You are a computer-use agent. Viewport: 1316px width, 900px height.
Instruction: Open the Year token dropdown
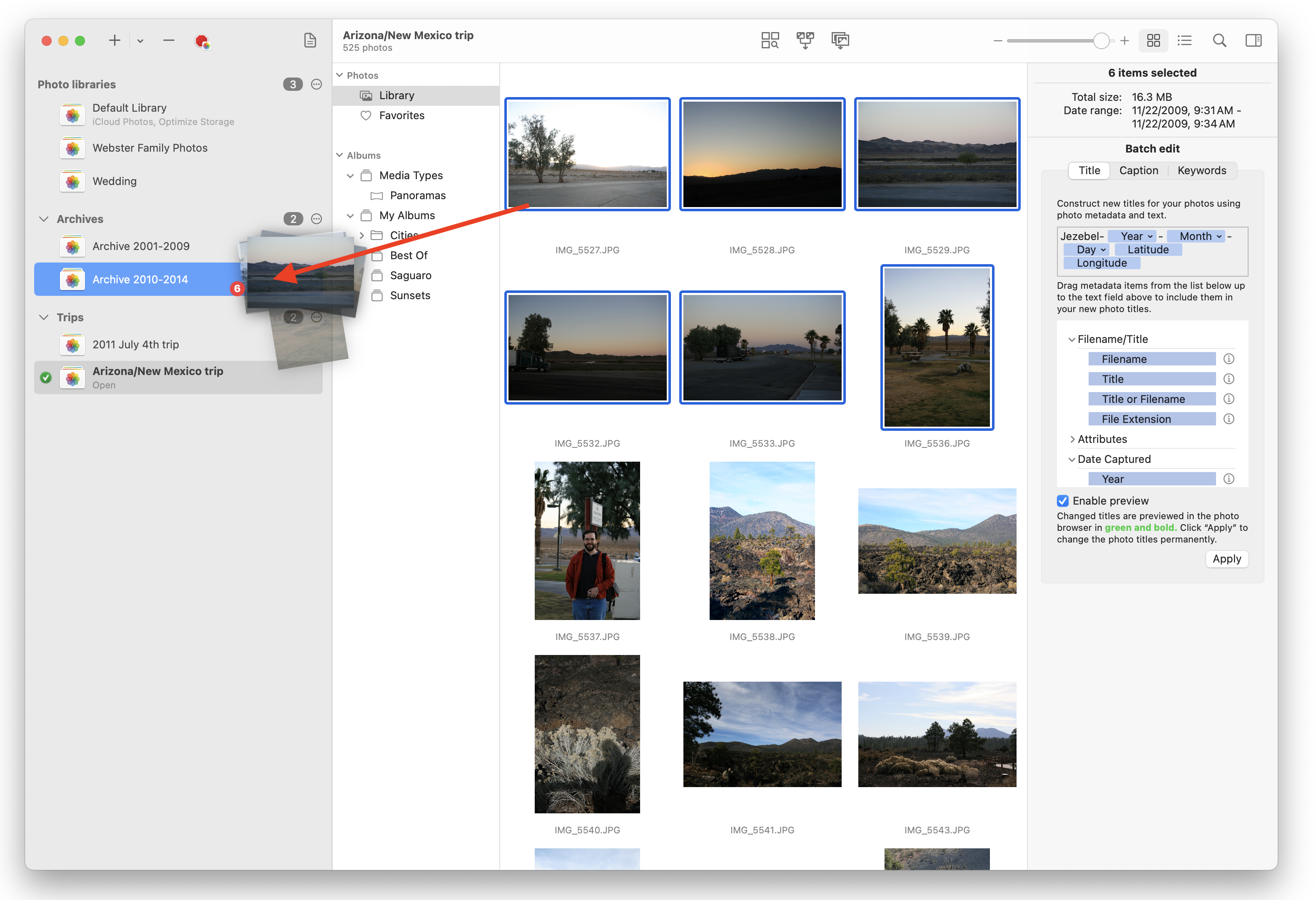point(1150,236)
